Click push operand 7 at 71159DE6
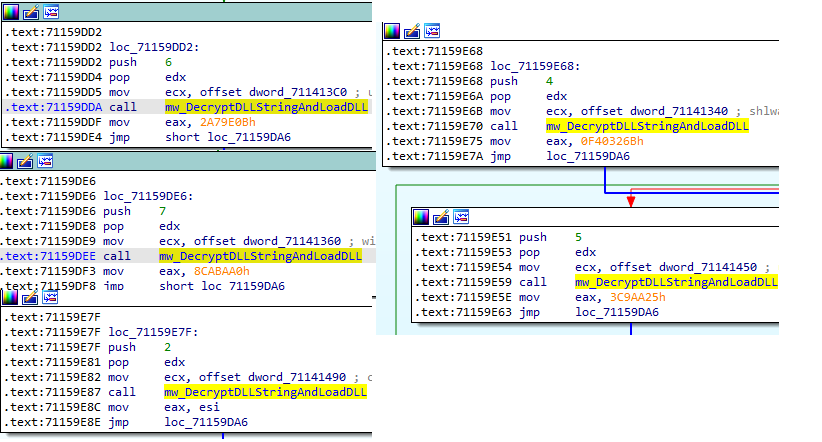Viewport: 822px width, 442px height. 163,211
